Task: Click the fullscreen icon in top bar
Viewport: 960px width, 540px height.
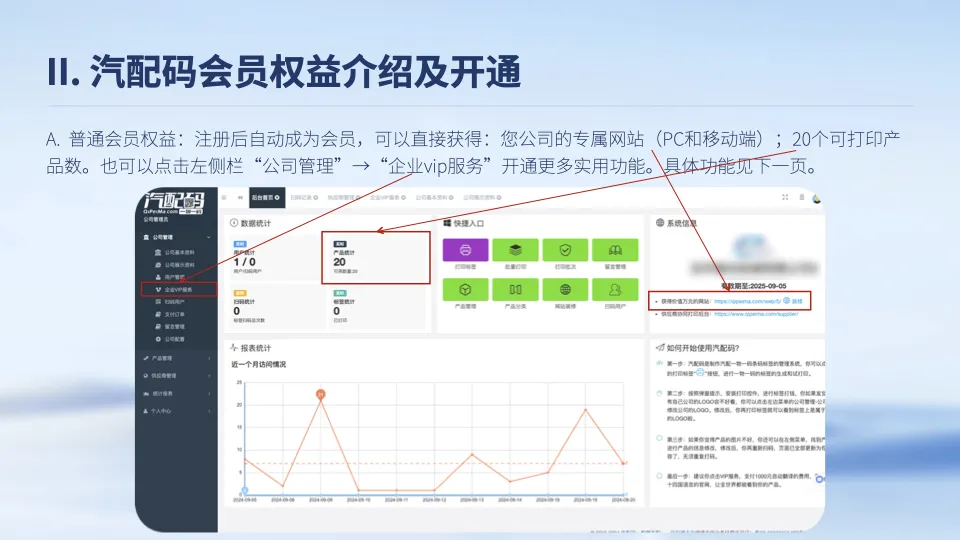Action: (x=785, y=197)
